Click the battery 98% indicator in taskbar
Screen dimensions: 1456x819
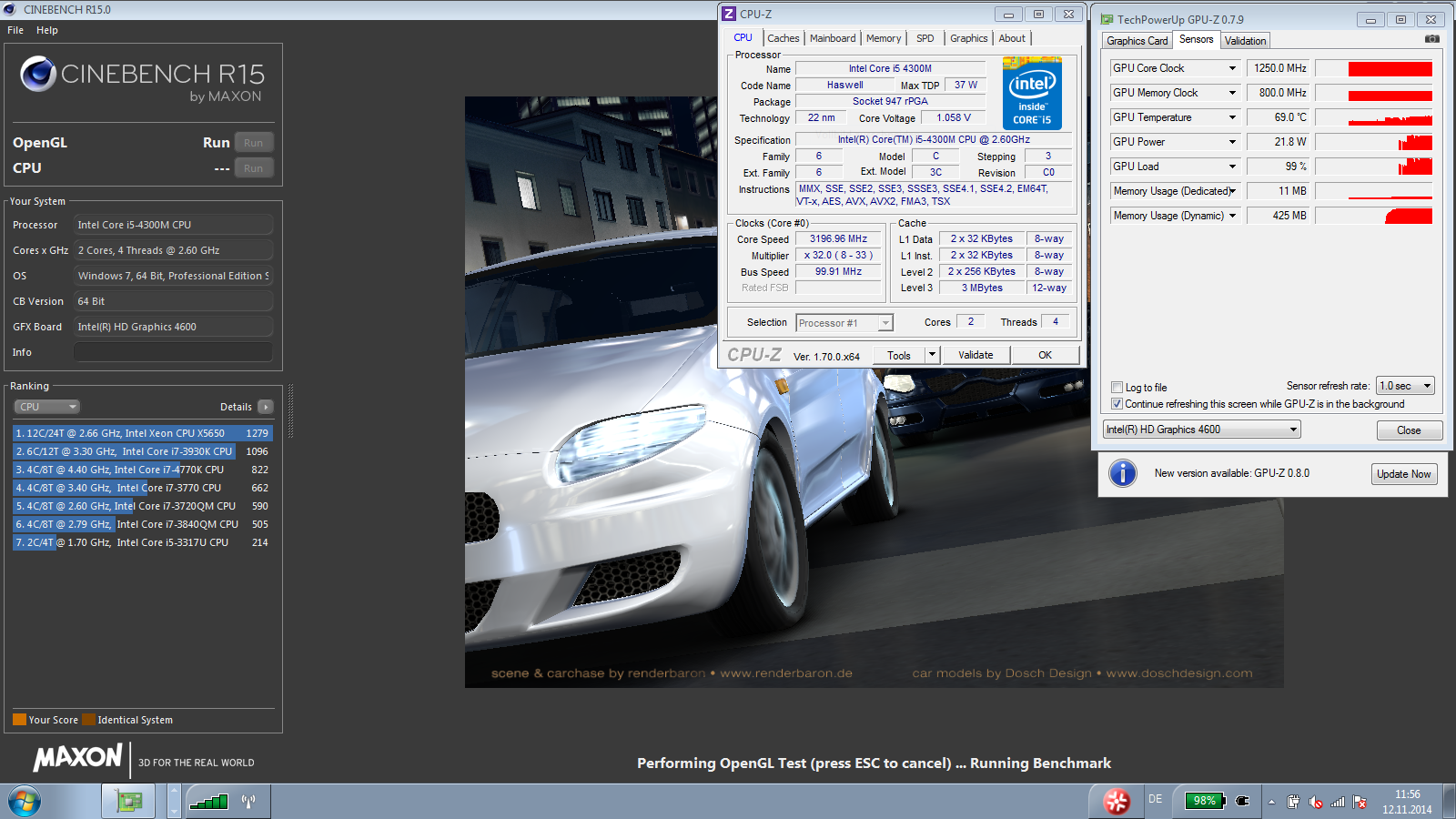(1205, 801)
